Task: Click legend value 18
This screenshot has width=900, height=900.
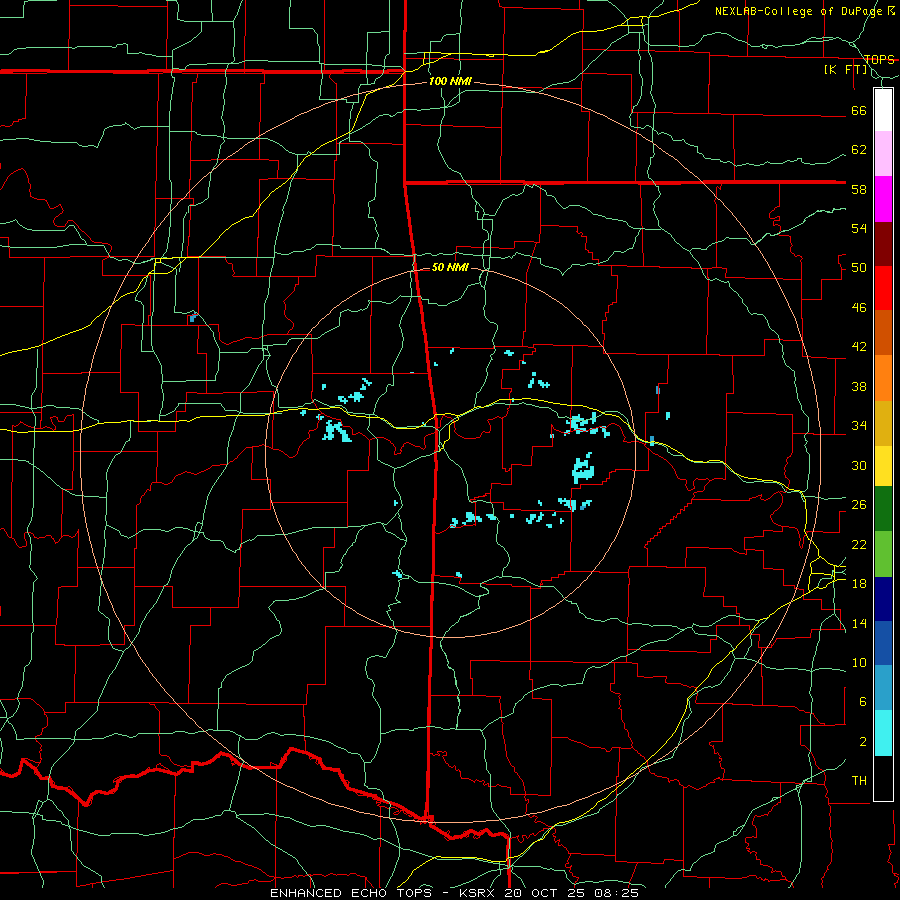Action: (x=859, y=584)
